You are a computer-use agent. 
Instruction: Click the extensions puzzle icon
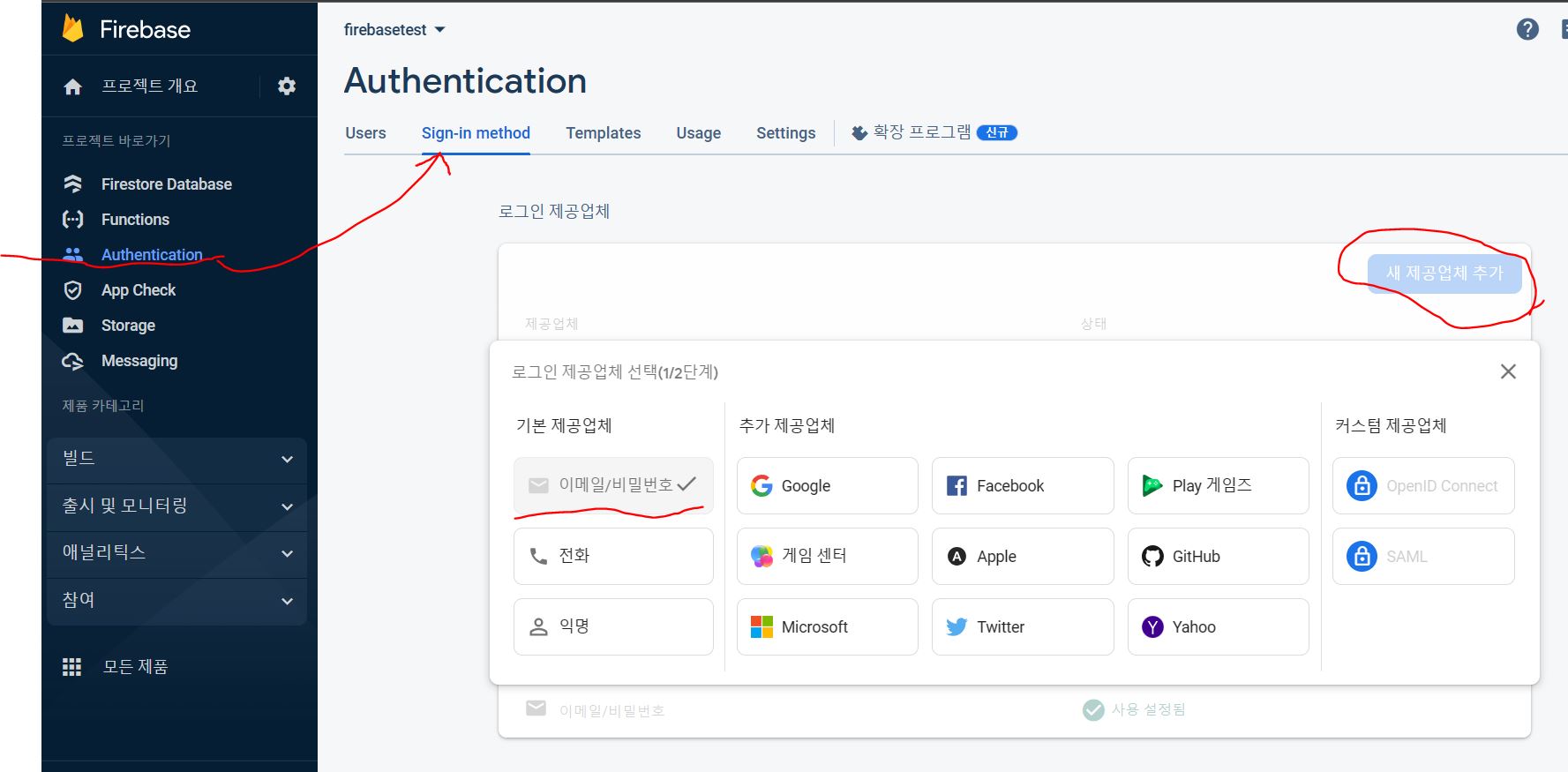pyautogui.click(x=859, y=133)
